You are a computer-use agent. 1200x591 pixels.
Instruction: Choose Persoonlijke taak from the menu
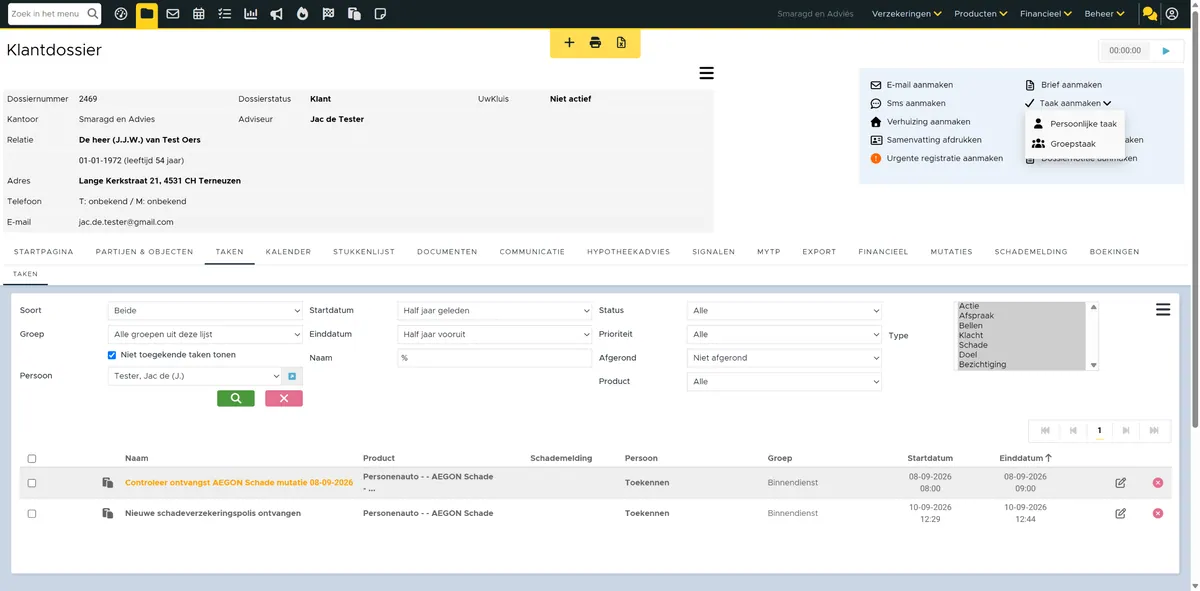point(1075,124)
